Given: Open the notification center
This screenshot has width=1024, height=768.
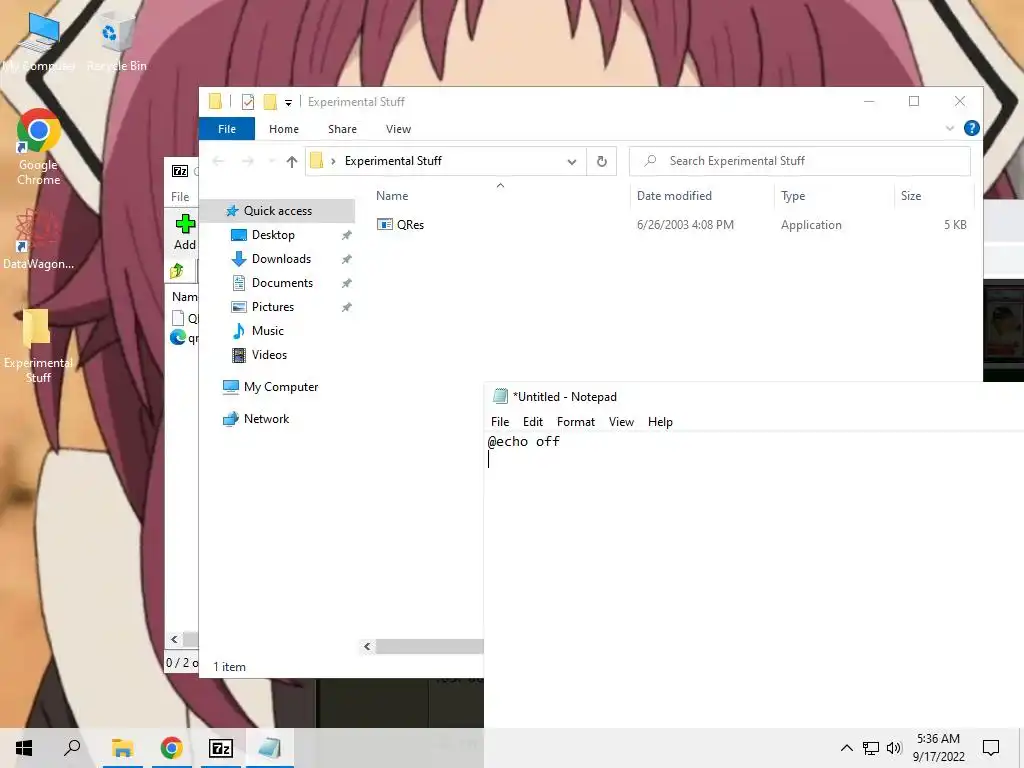Looking at the screenshot, I should click(x=991, y=748).
